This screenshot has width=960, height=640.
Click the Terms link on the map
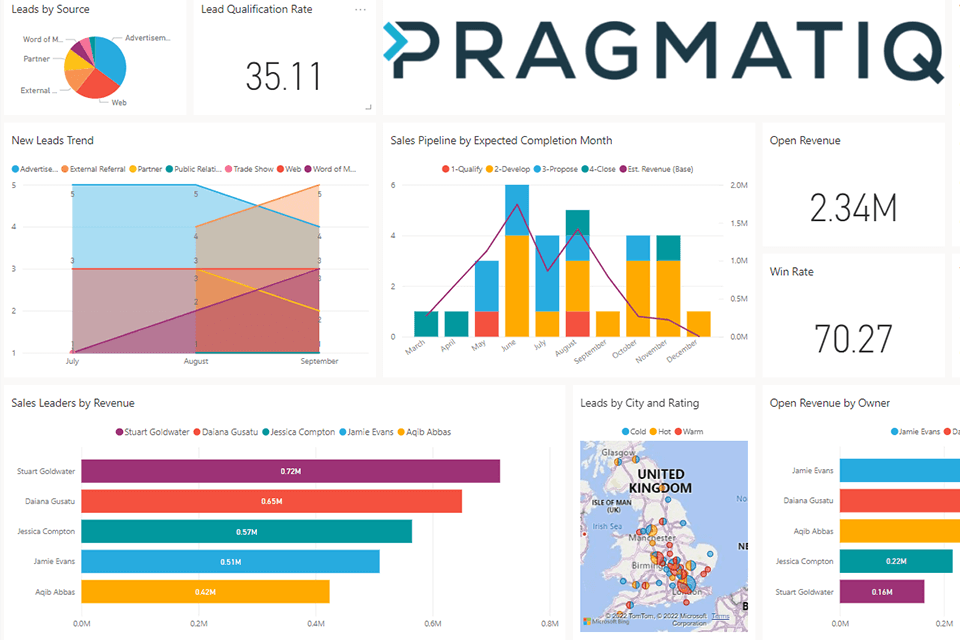coord(721,618)
